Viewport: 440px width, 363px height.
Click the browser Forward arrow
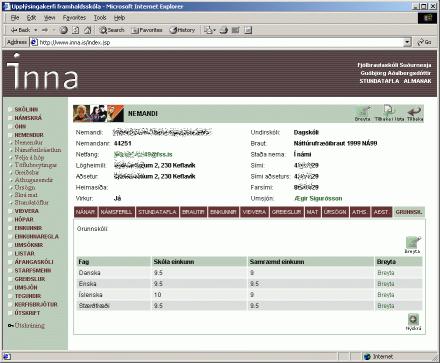coord(45,30)
